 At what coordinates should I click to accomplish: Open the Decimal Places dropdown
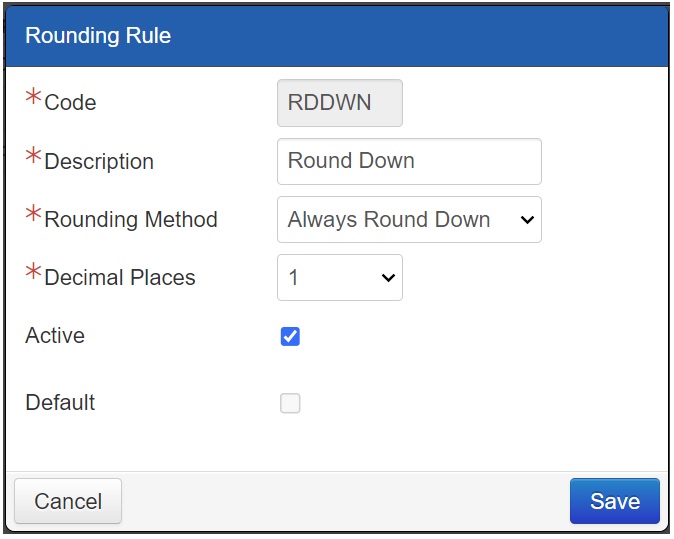pos(339,278)
